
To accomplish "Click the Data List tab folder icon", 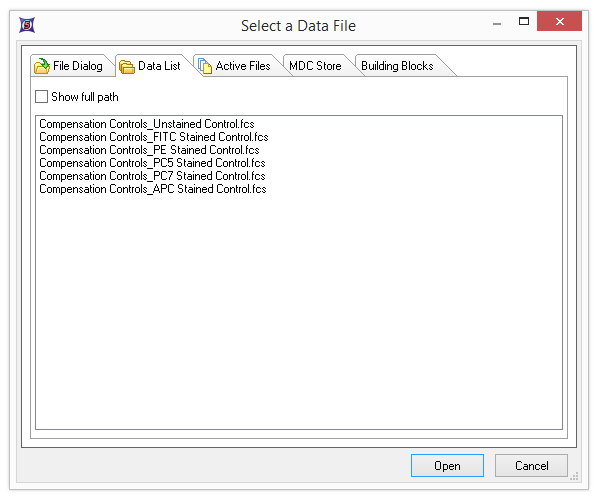I will tap(127, 67).
